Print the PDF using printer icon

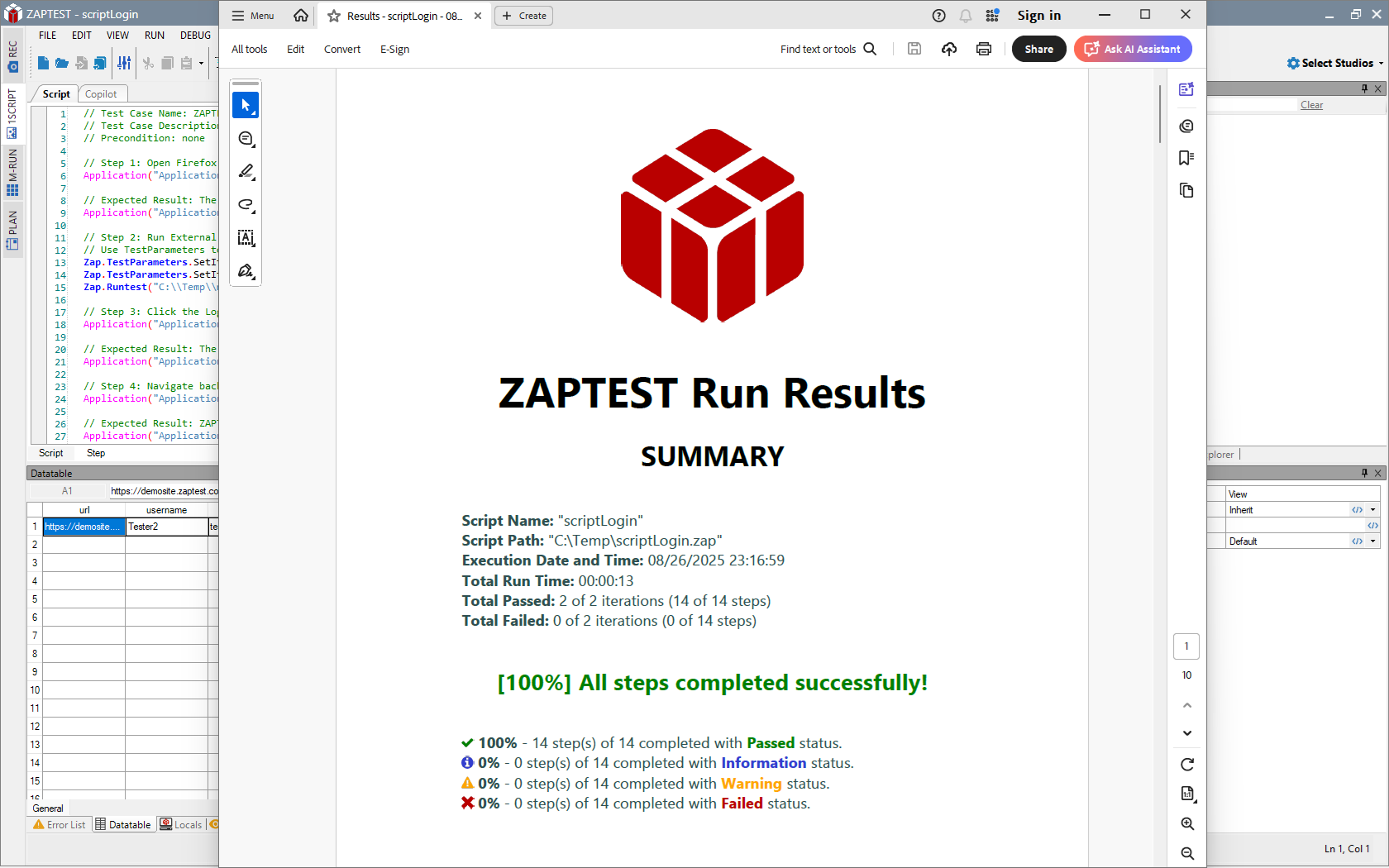[984, 49]
